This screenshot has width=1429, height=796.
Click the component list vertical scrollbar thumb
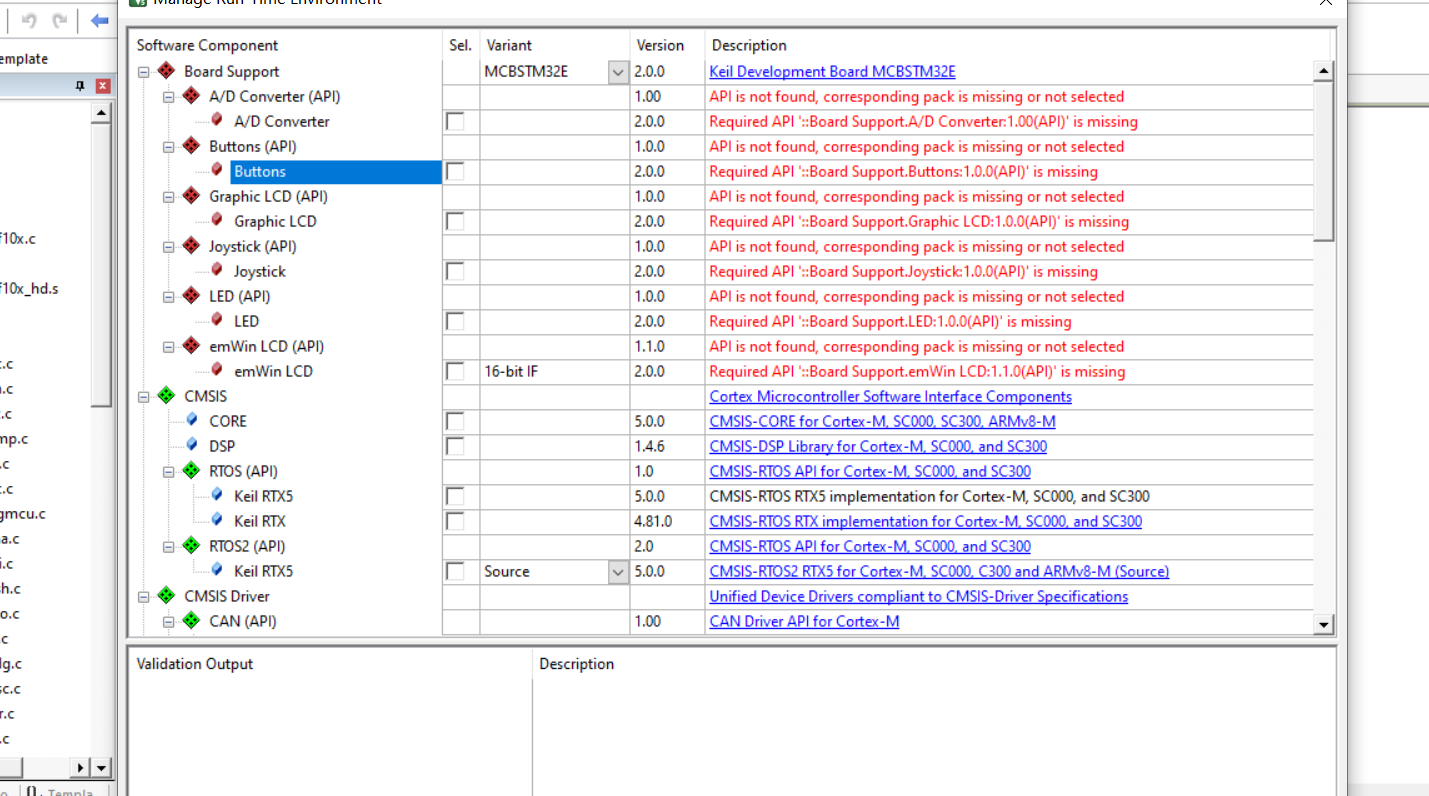pyautogui.click(x=1324, y=161)
